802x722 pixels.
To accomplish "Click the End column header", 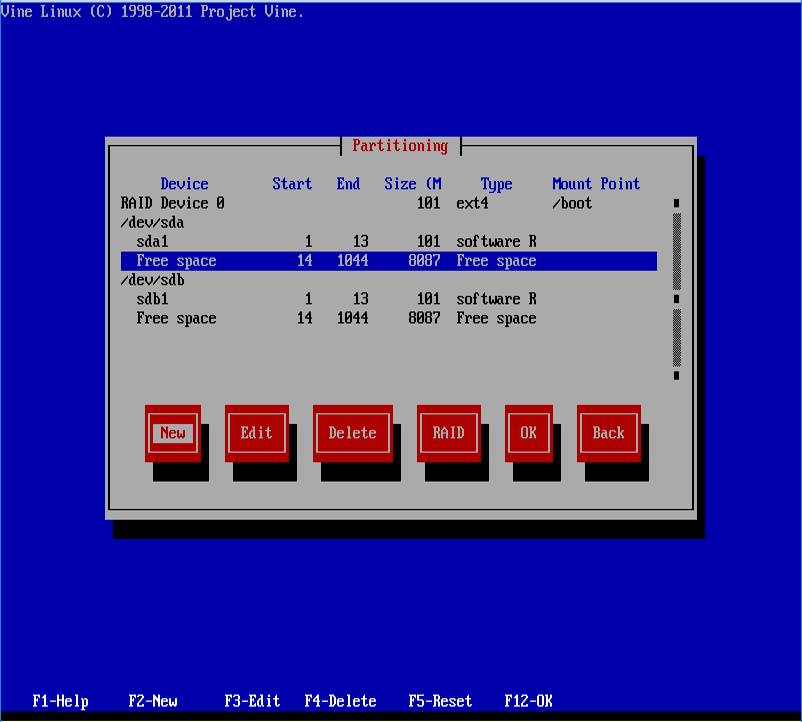I will tap(348, 184).
